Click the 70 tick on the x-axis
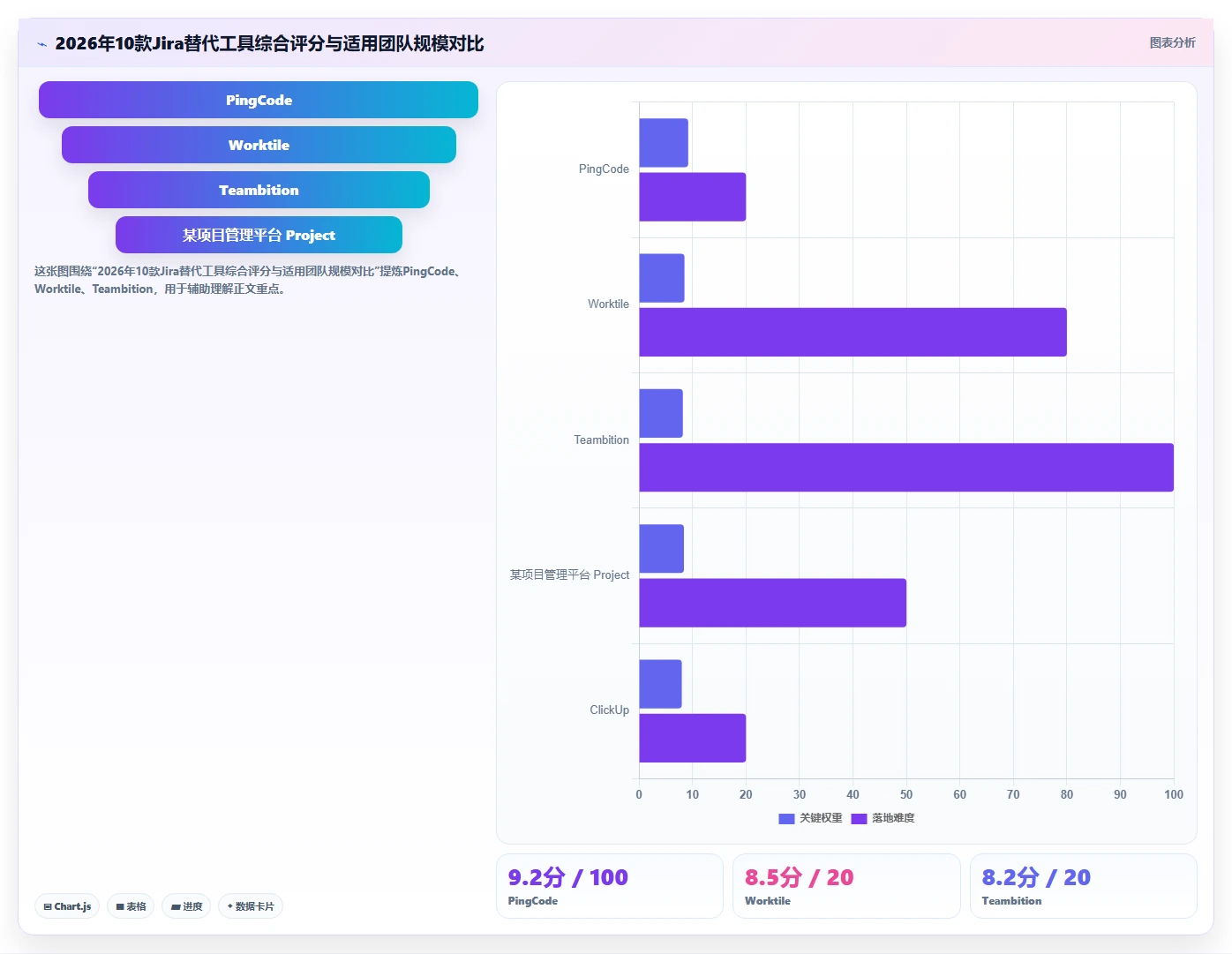The height and width of the screenshot is (954, 1232). (x=1013, y=795)
